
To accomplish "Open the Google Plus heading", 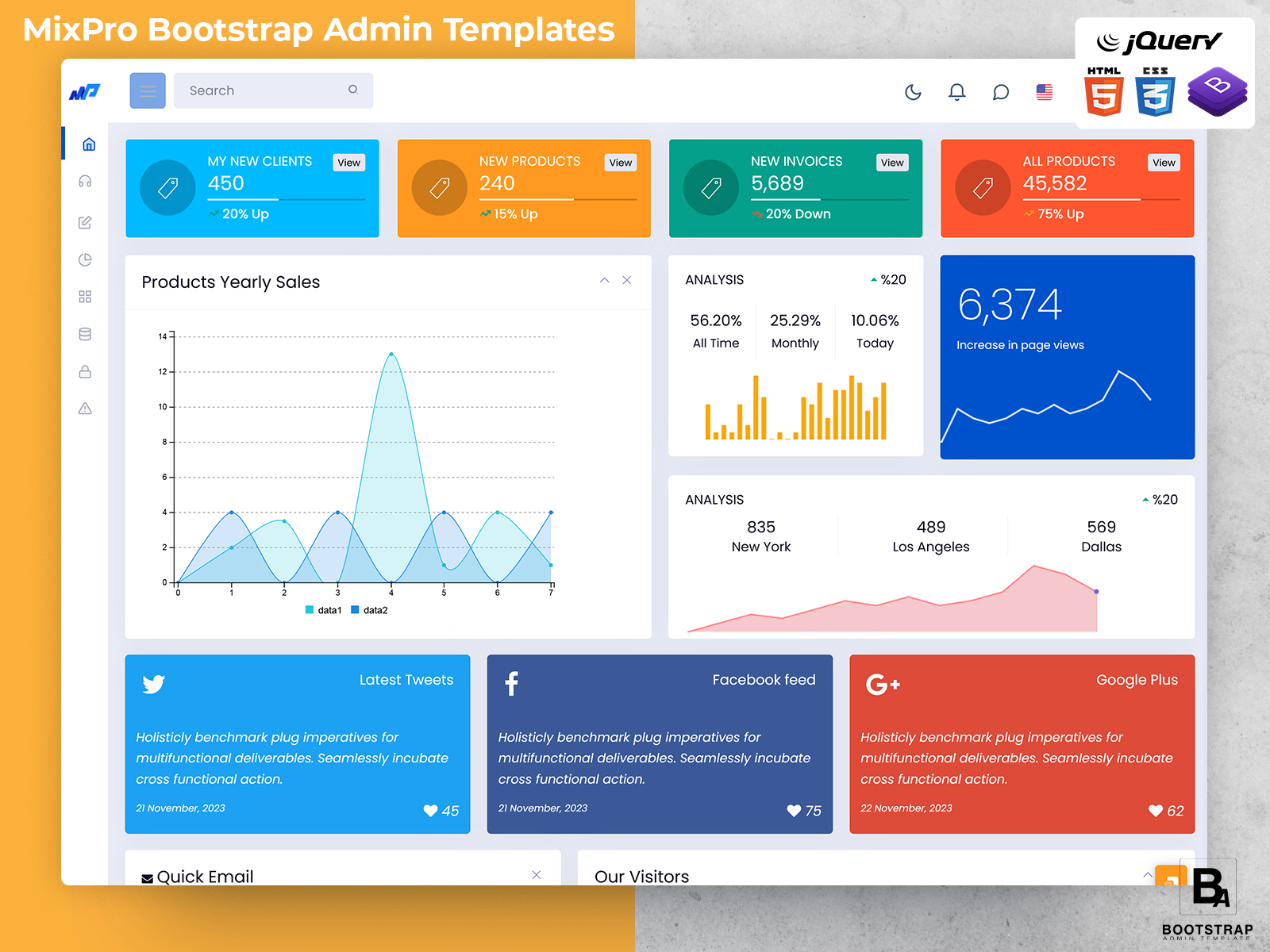I will point(1137,680).
